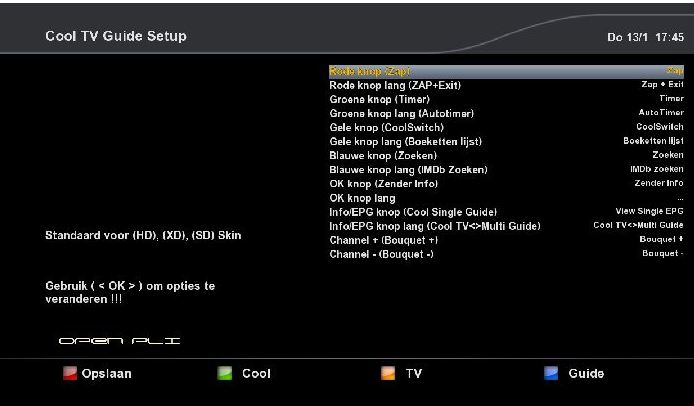Change the AutoTimer value

tap(661, 112)
